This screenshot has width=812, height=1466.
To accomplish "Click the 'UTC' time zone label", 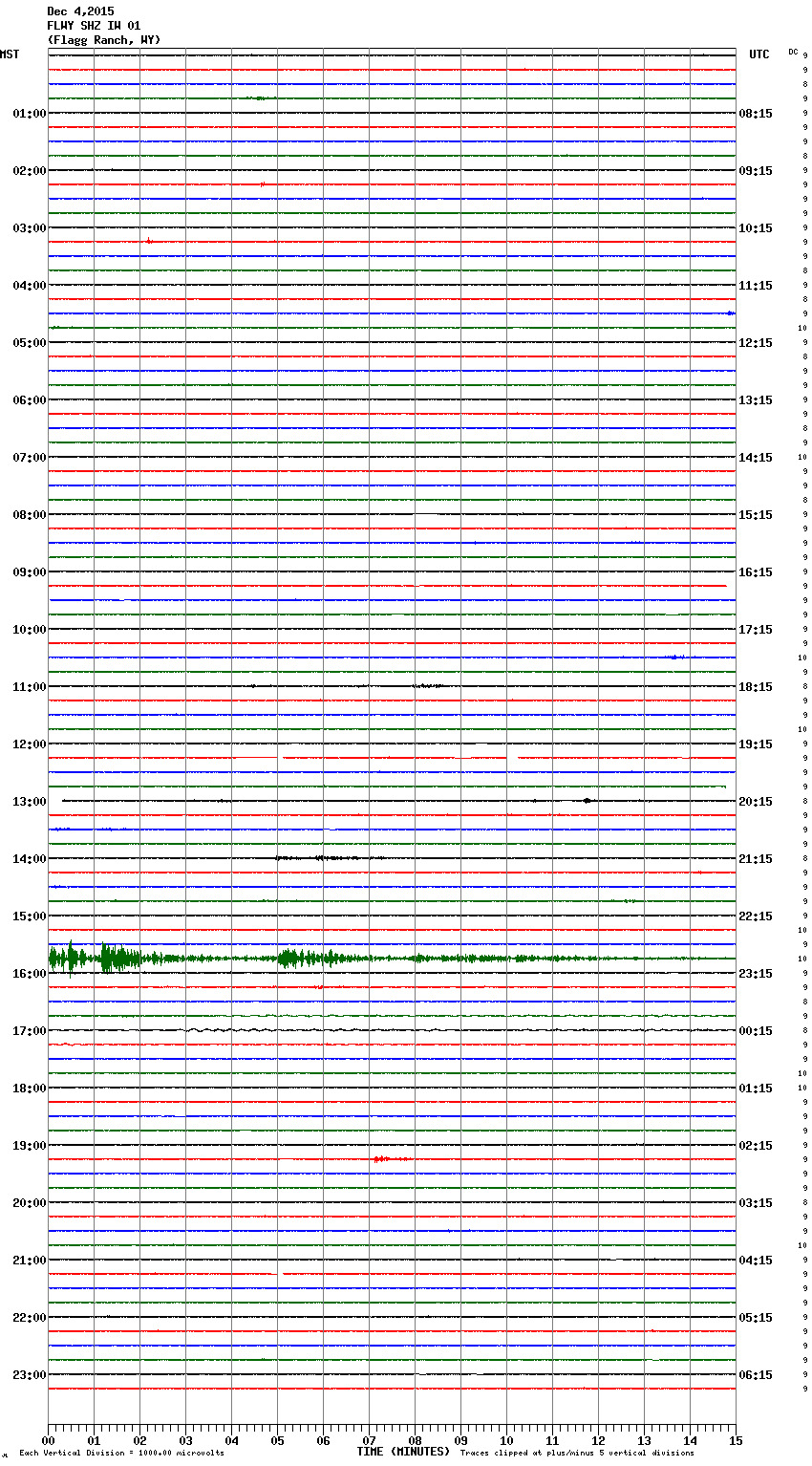I will 759,54.
